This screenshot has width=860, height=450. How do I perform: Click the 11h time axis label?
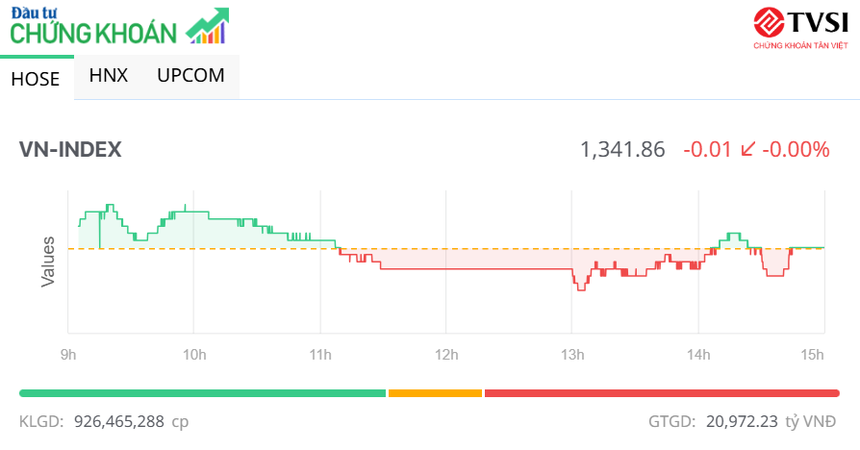(321, 354)
